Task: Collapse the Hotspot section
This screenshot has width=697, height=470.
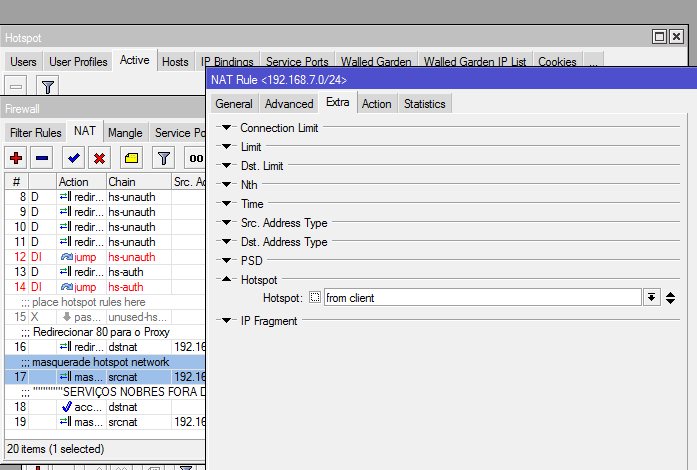Action: (x=226, y=279)
